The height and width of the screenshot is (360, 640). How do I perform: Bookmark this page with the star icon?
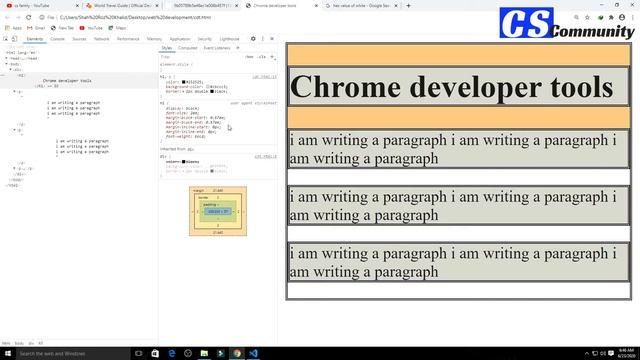pos(587,18)
